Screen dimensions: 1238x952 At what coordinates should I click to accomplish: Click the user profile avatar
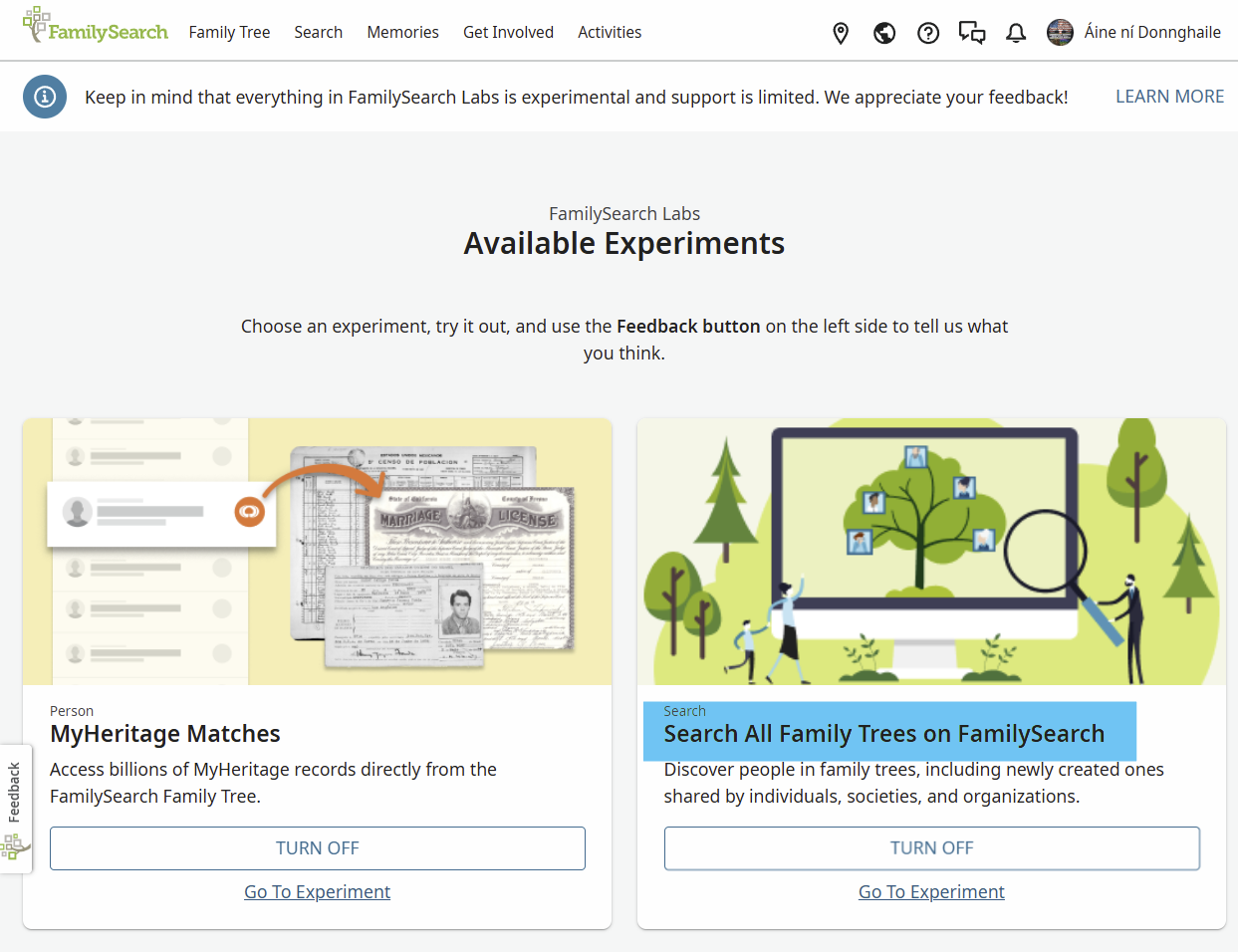[x=1060, y=32]
